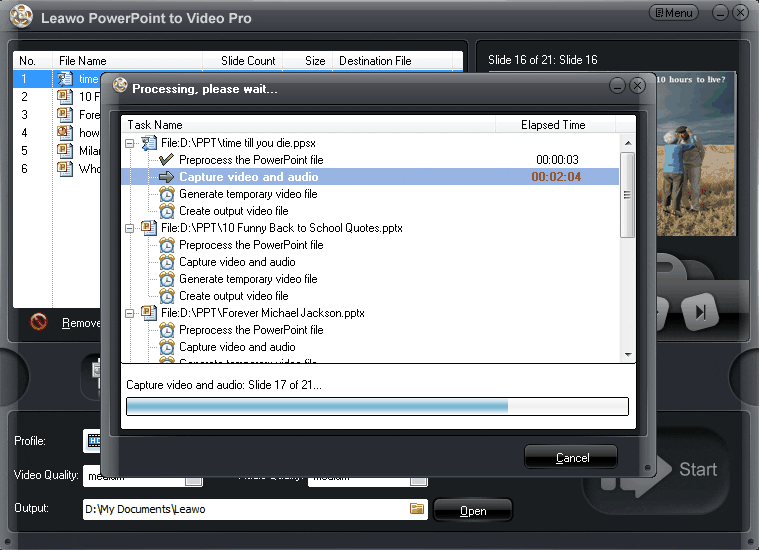Click the arrow icon beside Capture video and audio

tap(166, 177)
